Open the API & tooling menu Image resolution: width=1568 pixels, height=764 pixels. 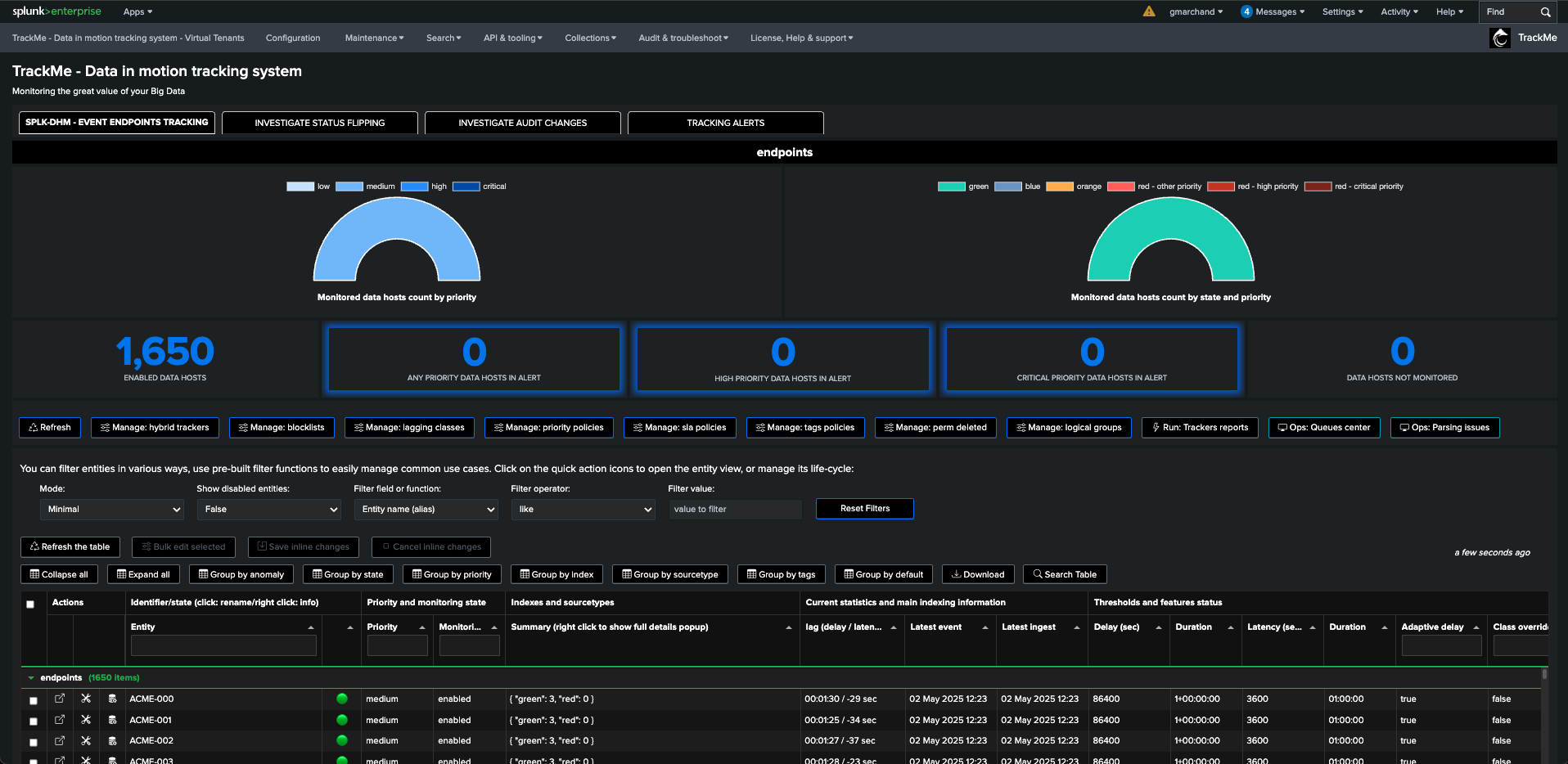pos(512,38)
